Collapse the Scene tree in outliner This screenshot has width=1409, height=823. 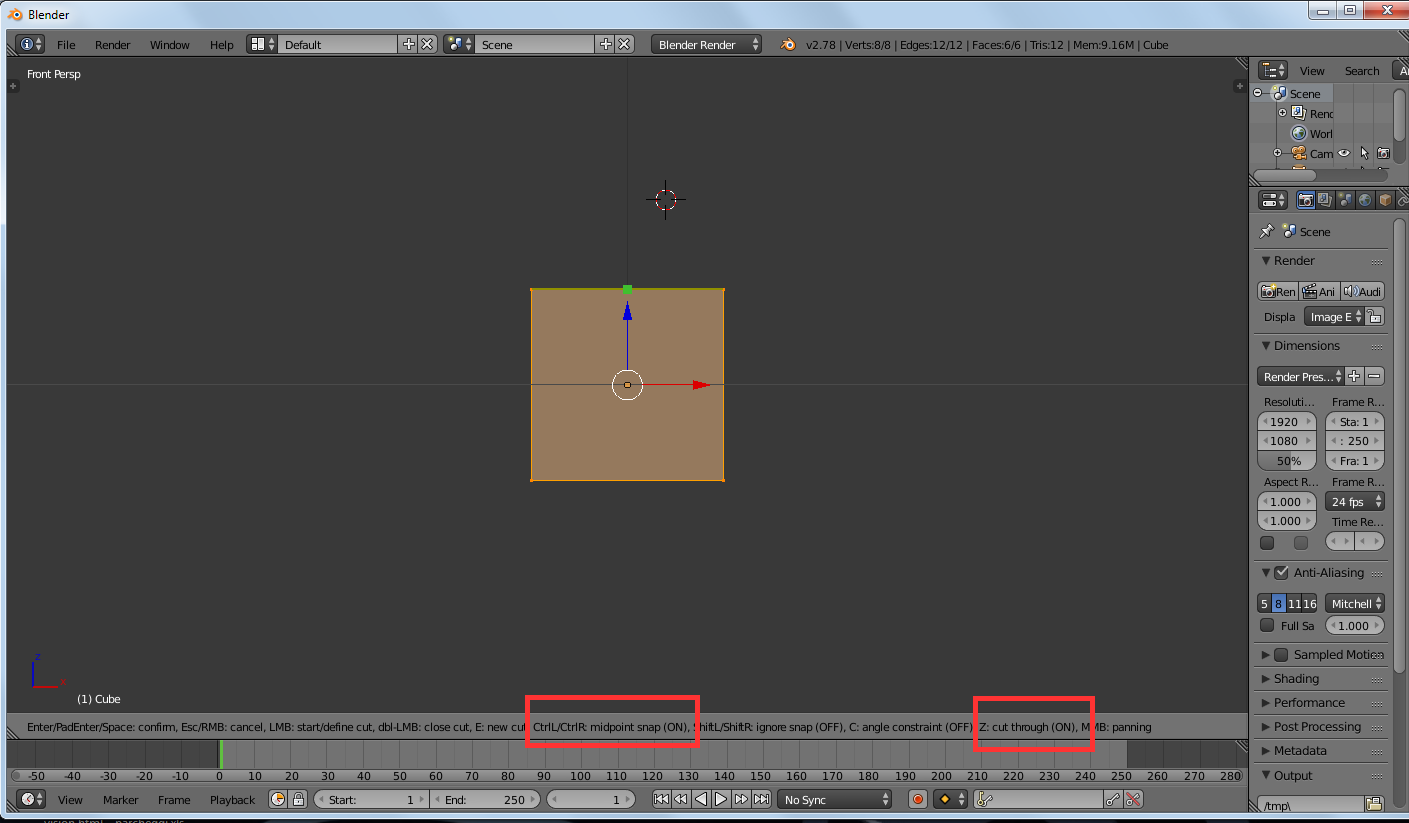point(1258,93)
